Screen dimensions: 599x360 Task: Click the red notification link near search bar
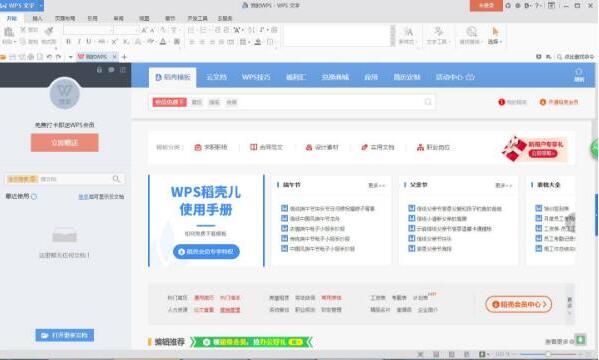click(x=513, y=102)
